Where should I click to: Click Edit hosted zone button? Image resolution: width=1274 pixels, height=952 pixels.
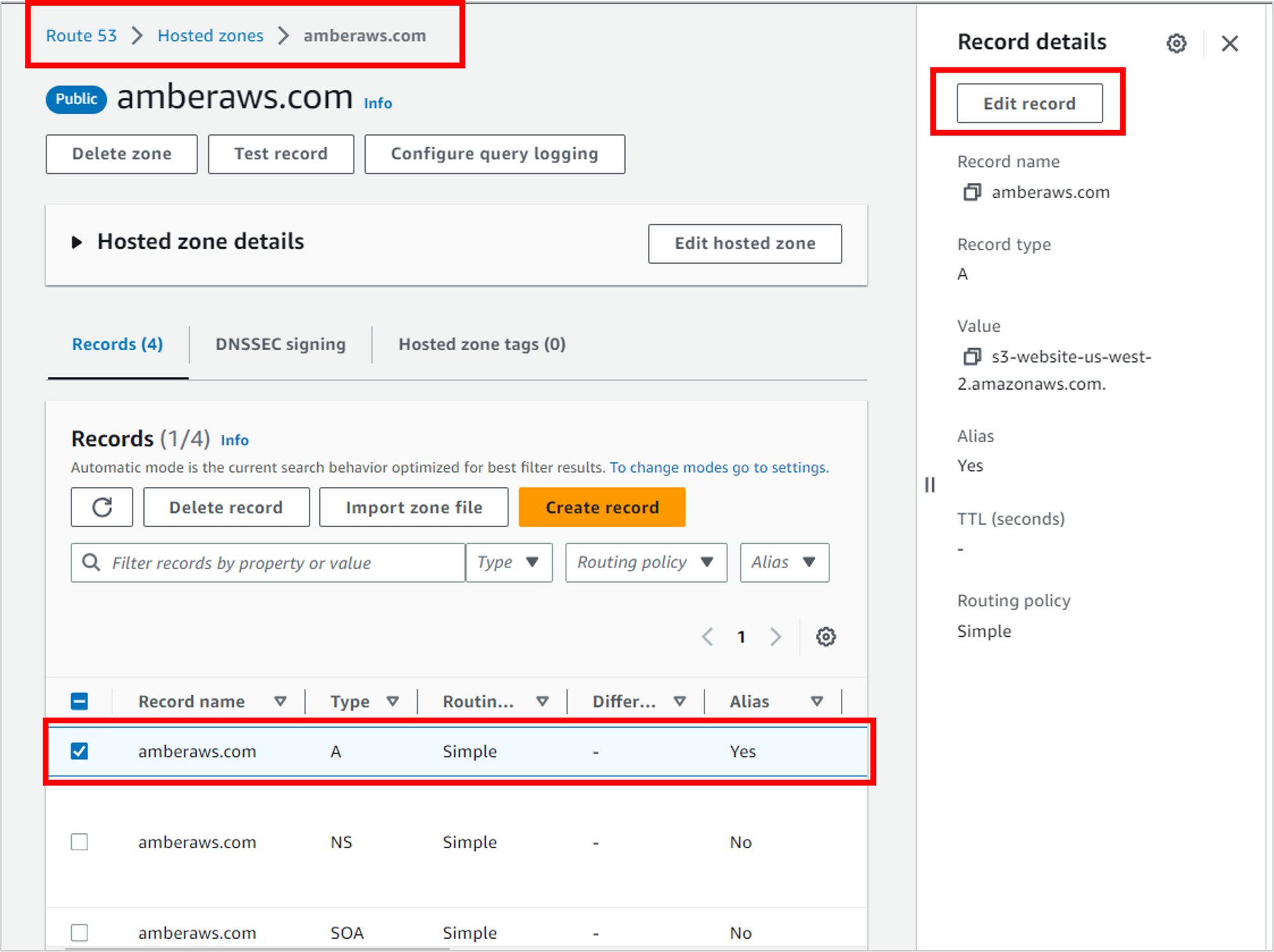pos(745,243)
